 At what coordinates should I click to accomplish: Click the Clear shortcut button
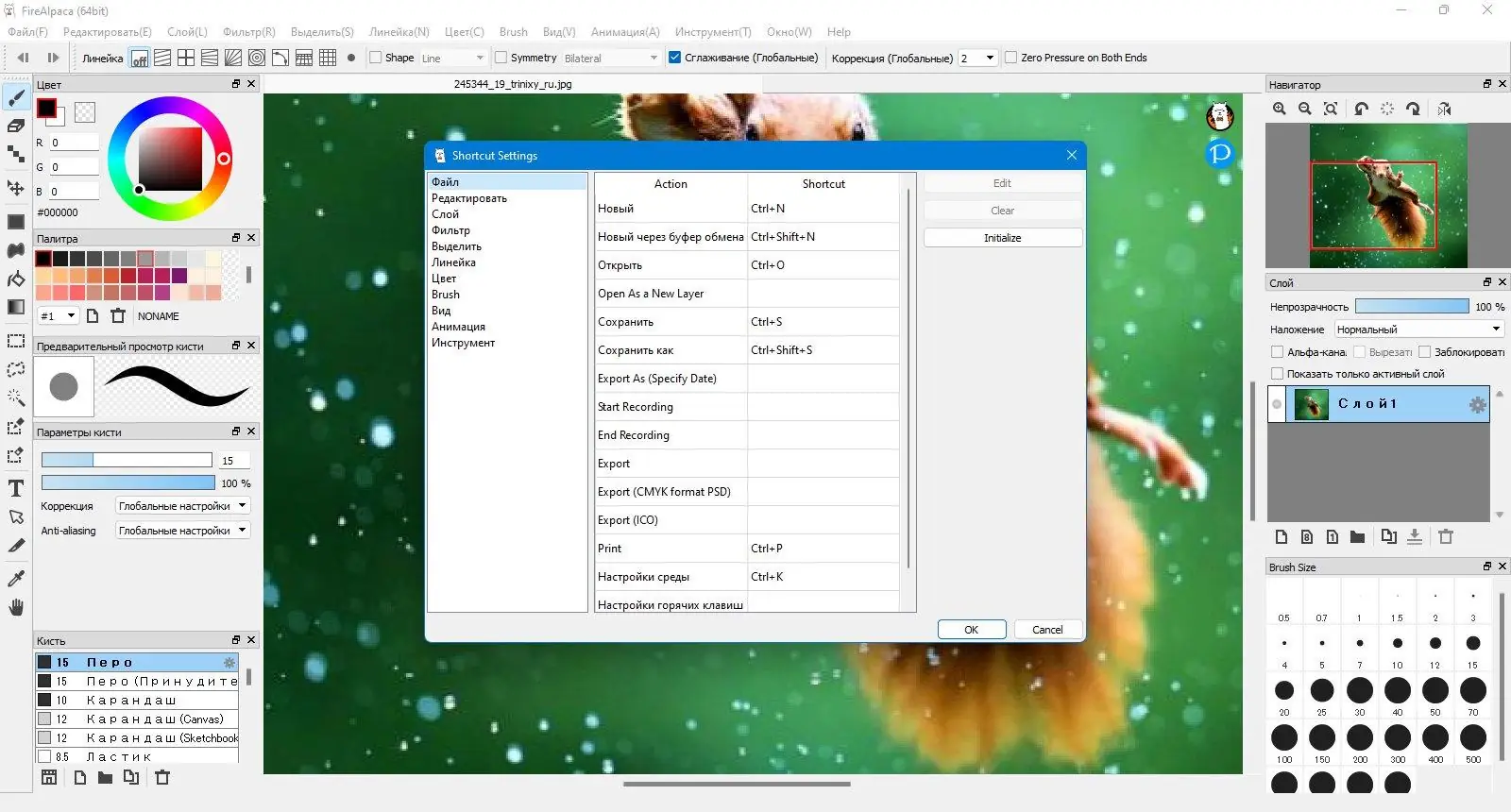coord(1003,211)
